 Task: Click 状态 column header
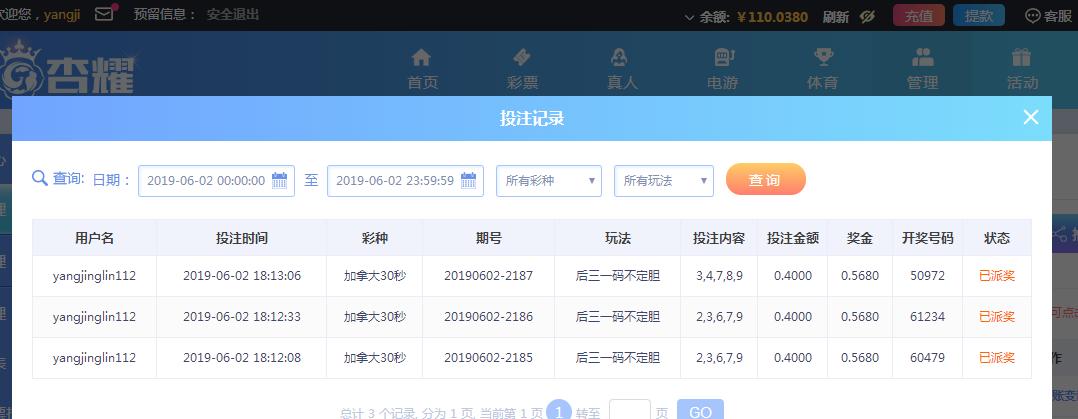997,238
